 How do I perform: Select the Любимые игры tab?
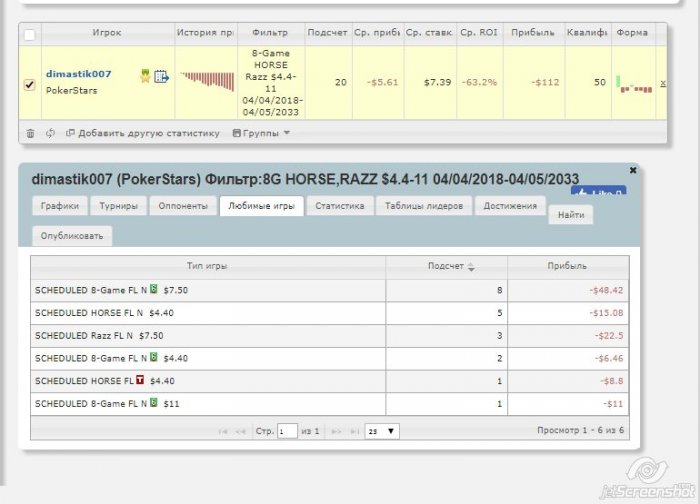point(262,206)
